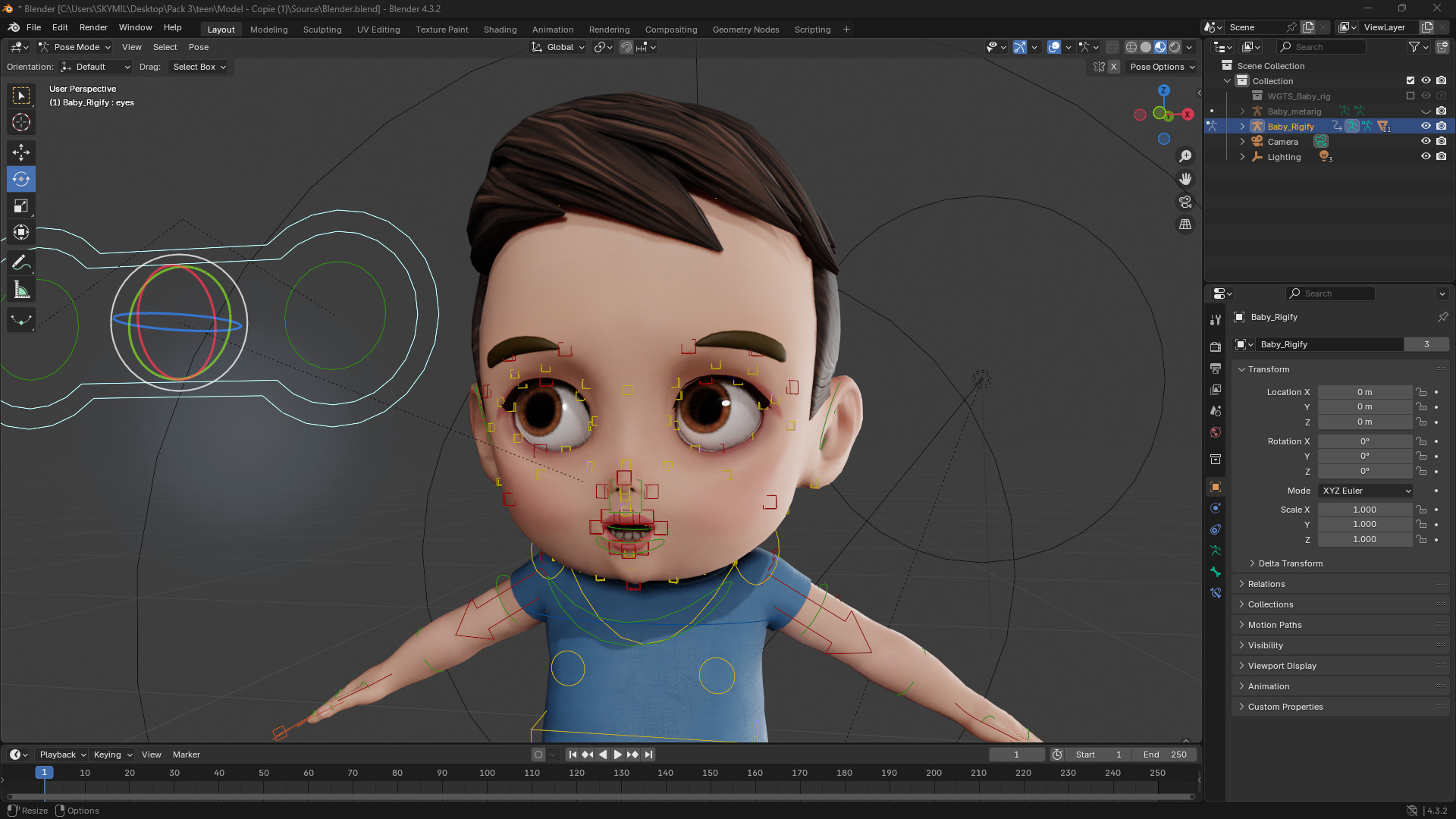Open the Object Constraints properties tab
Screen dimensions: 1456x819
[1216, 529]
